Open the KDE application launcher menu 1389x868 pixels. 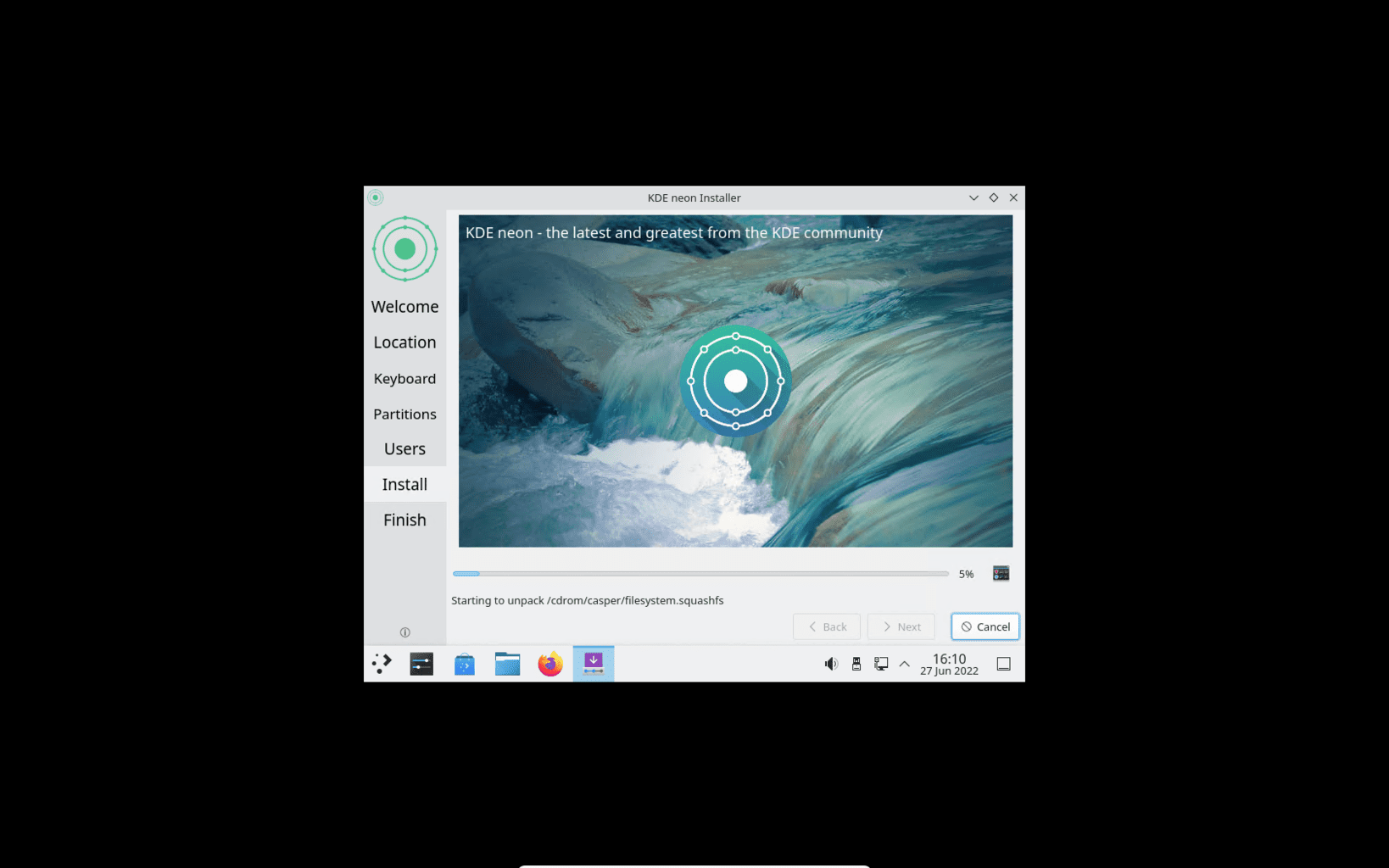coord(381,663)
